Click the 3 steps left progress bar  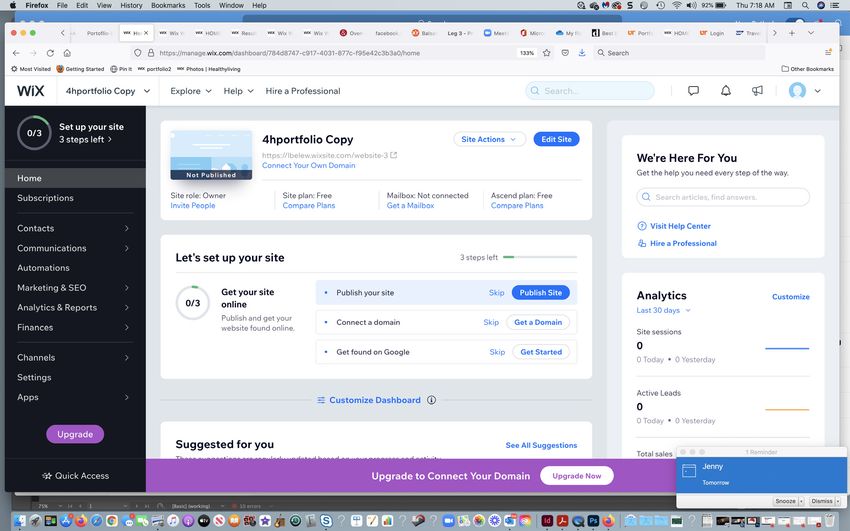coord(540,257)
